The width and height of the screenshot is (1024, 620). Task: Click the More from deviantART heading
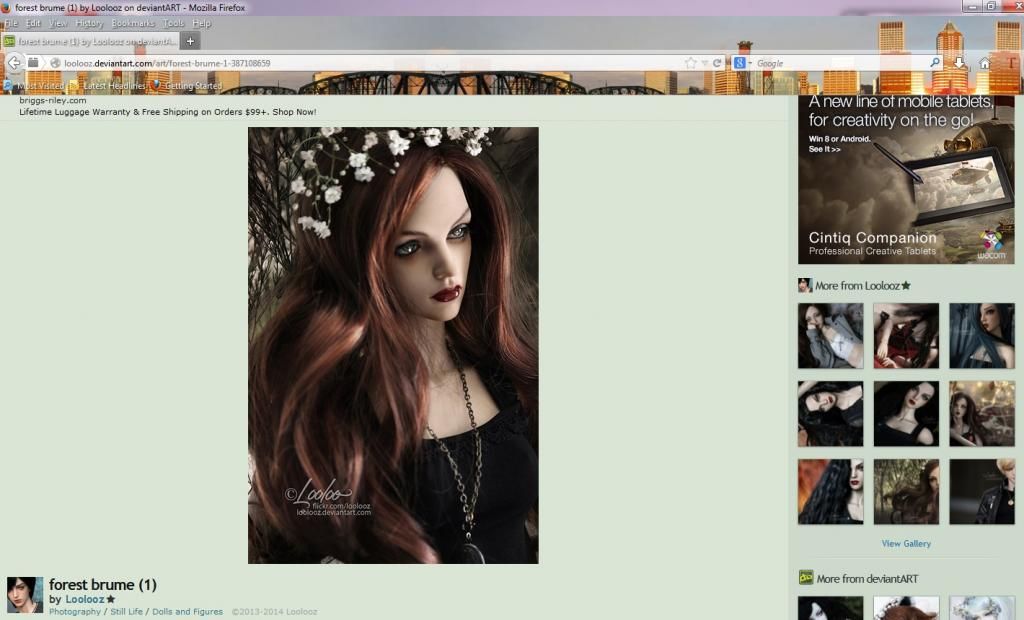(x=867, y=579)
